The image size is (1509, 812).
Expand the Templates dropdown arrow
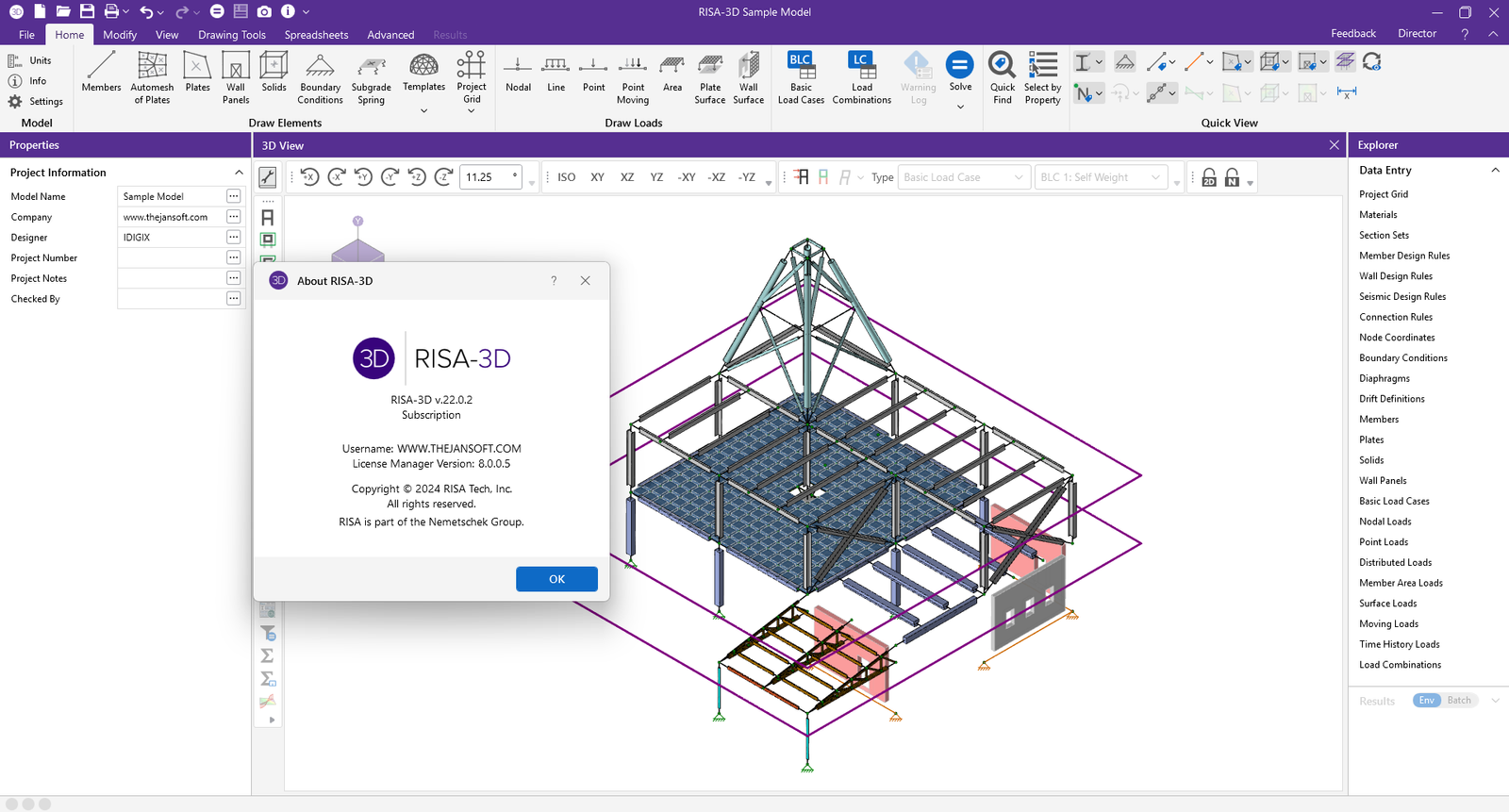coord(423,110)
